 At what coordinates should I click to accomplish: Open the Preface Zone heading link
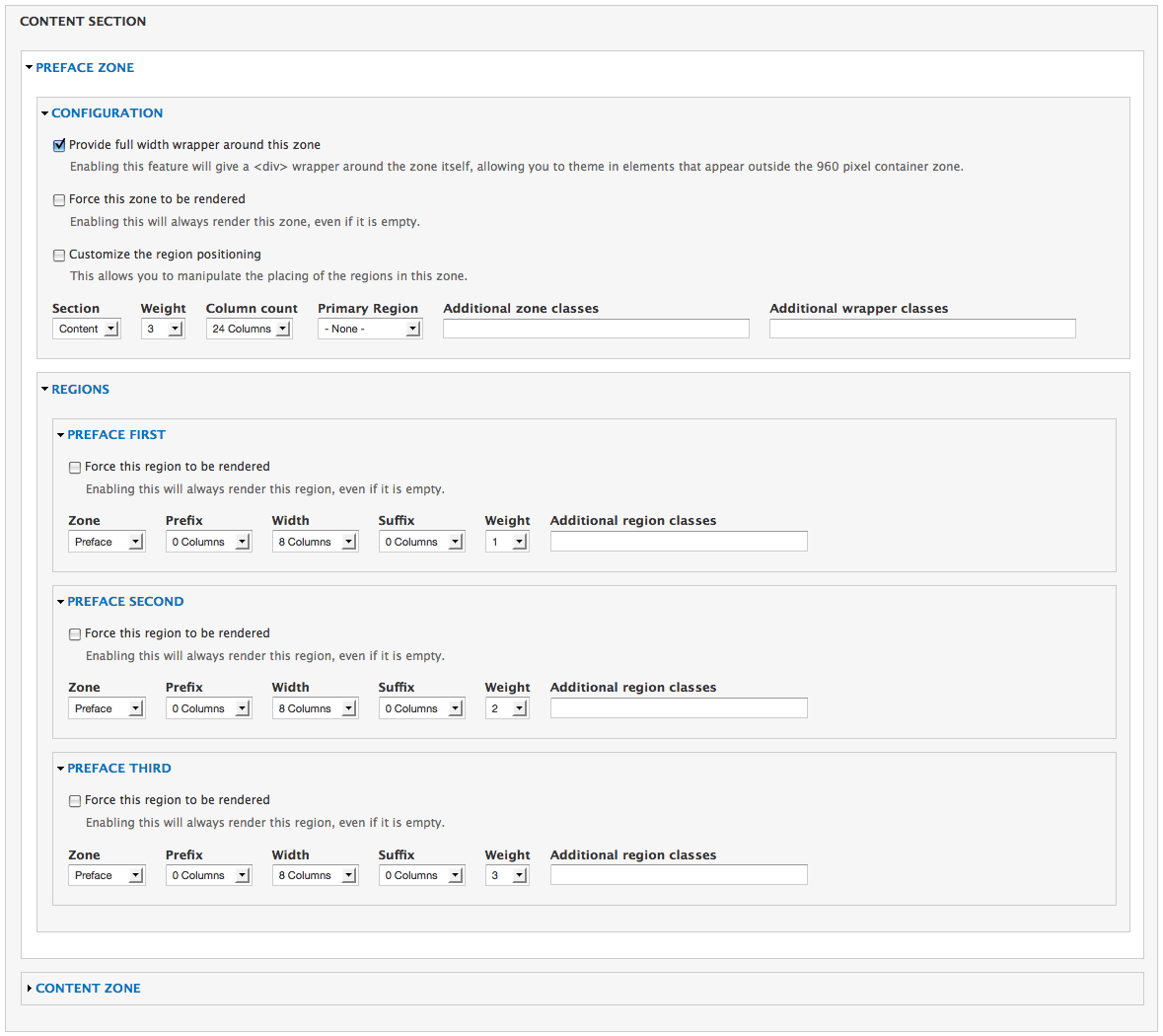pos(85,67)
